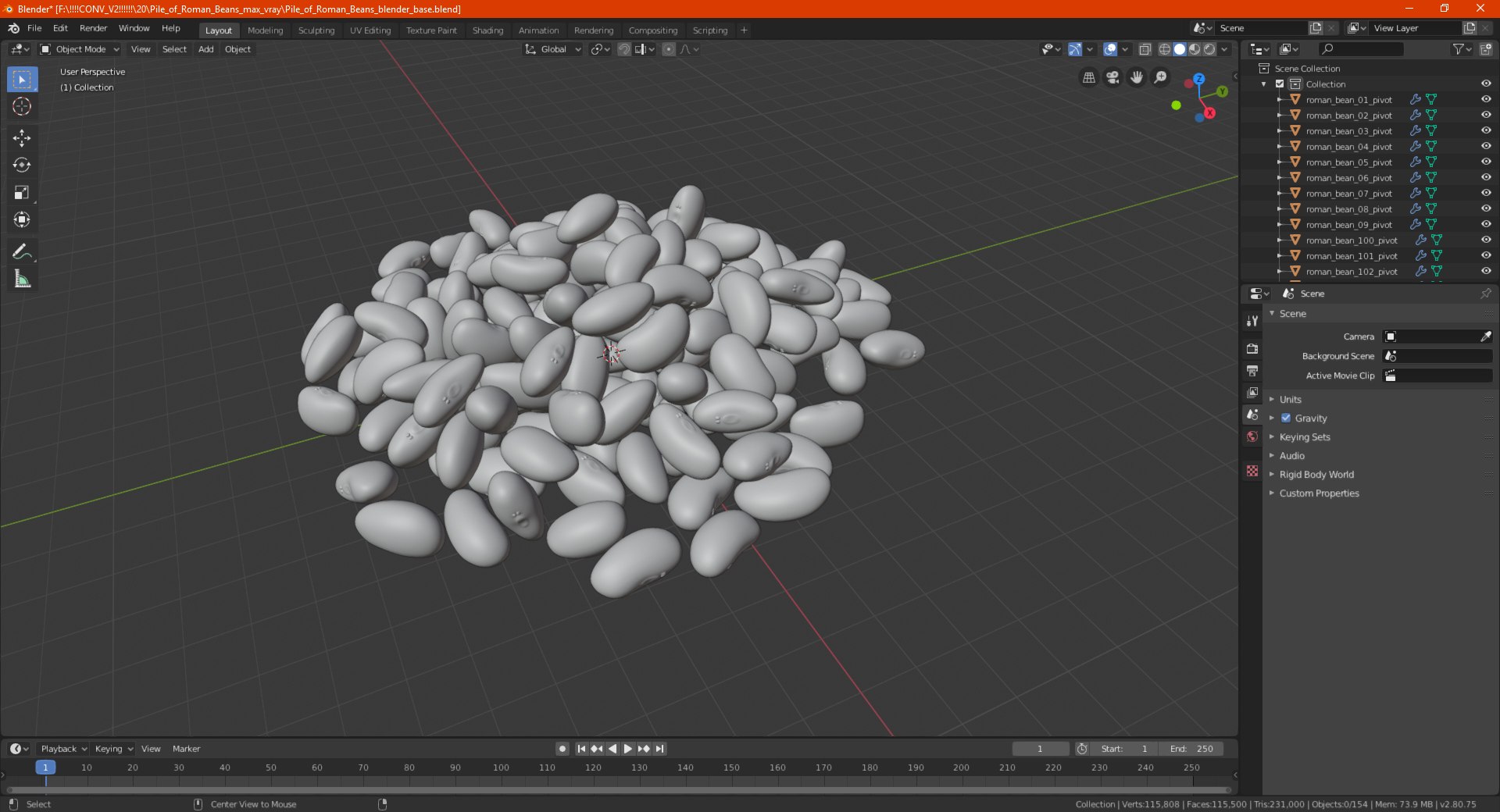
Task: Expand the Audio panel
Action: pyautogui.click(x=1291, y=456)
